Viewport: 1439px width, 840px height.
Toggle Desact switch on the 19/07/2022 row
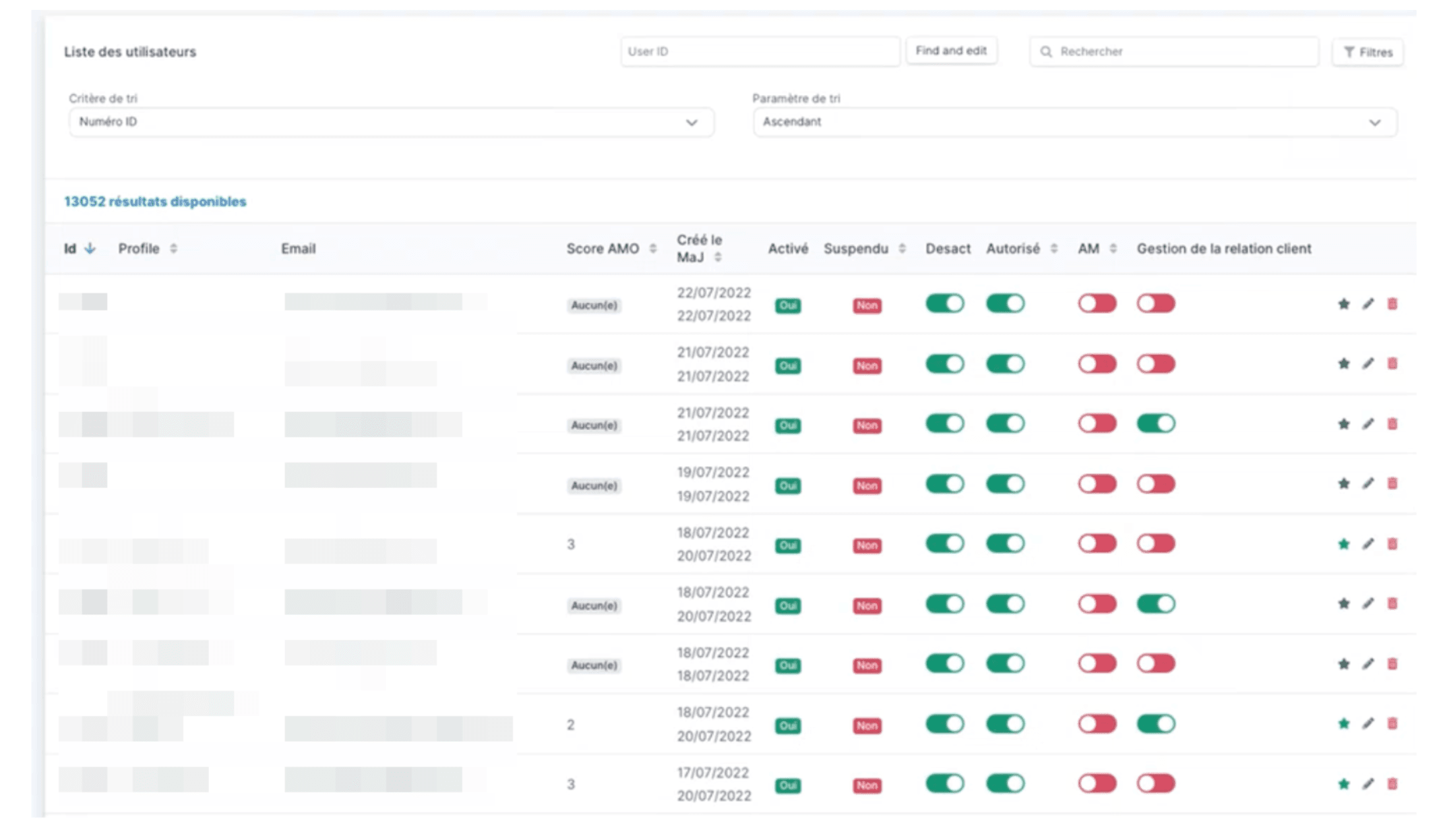point(944,484)
